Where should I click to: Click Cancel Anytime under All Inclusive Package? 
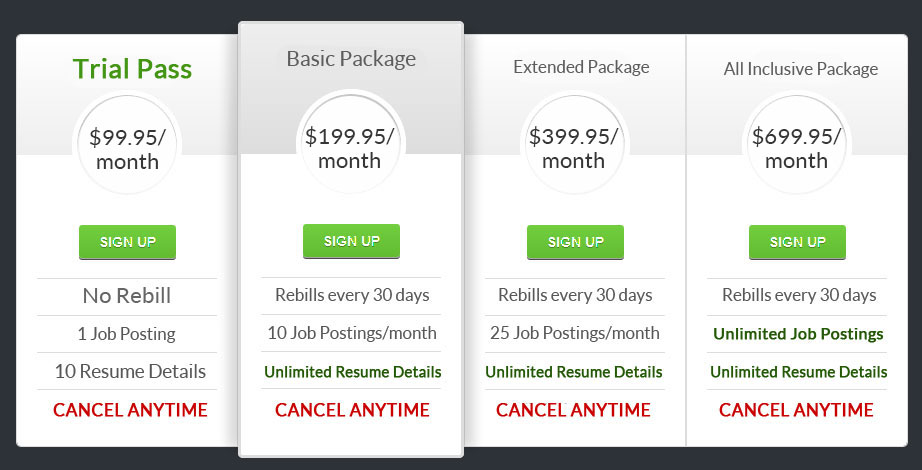click(x=796, y=410)
